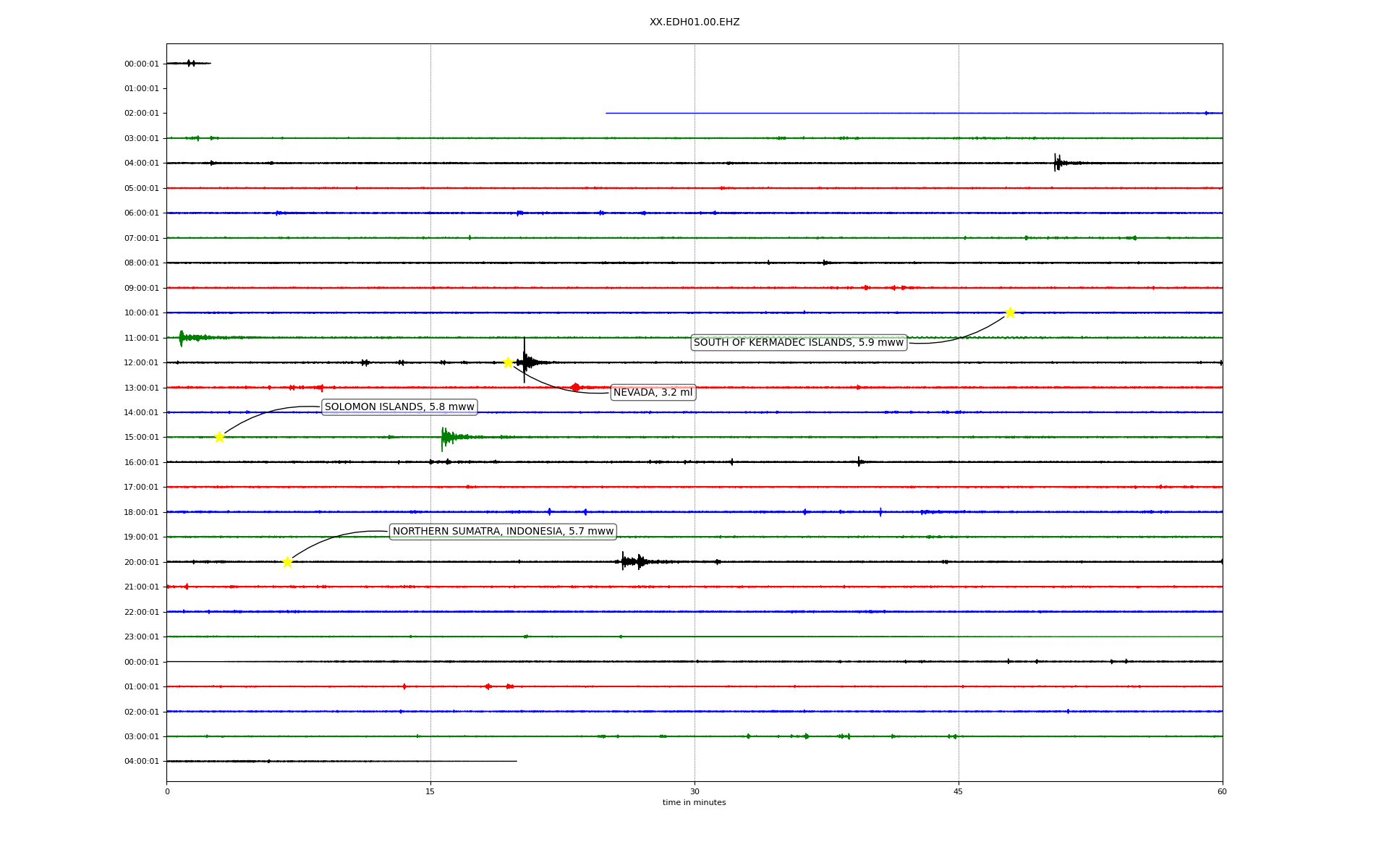Click the large black spike on the 12:00:01 trace
Viewport: 1389px width, 868px height.
pyautogui.click(x=524, y=361)
